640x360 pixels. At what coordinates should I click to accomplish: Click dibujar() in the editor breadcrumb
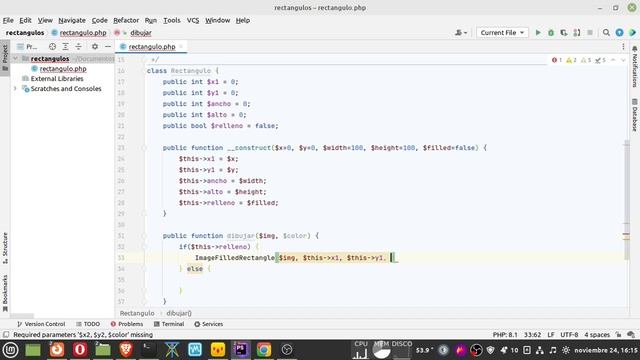click(x=179, y=313)
